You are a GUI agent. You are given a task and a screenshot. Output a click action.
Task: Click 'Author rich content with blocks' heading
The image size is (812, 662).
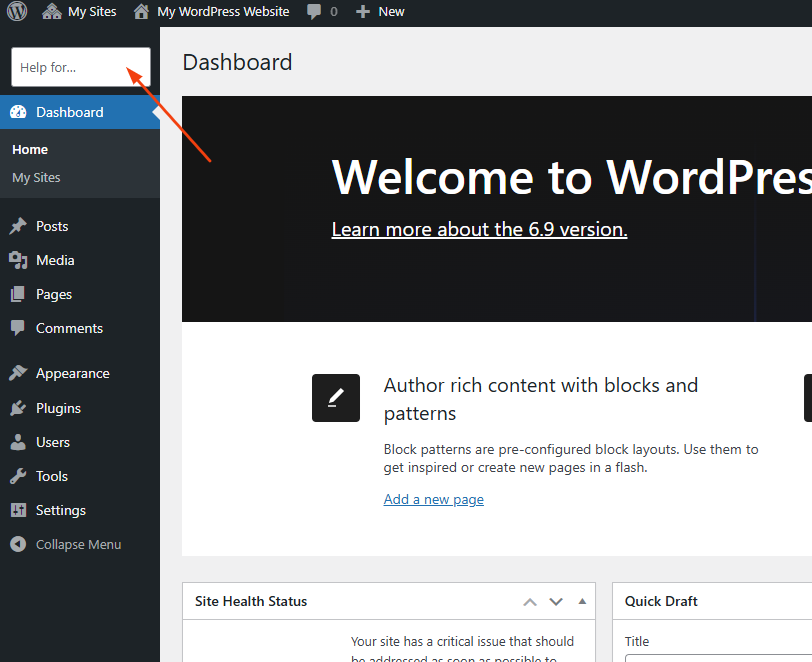tap(541, 399)
